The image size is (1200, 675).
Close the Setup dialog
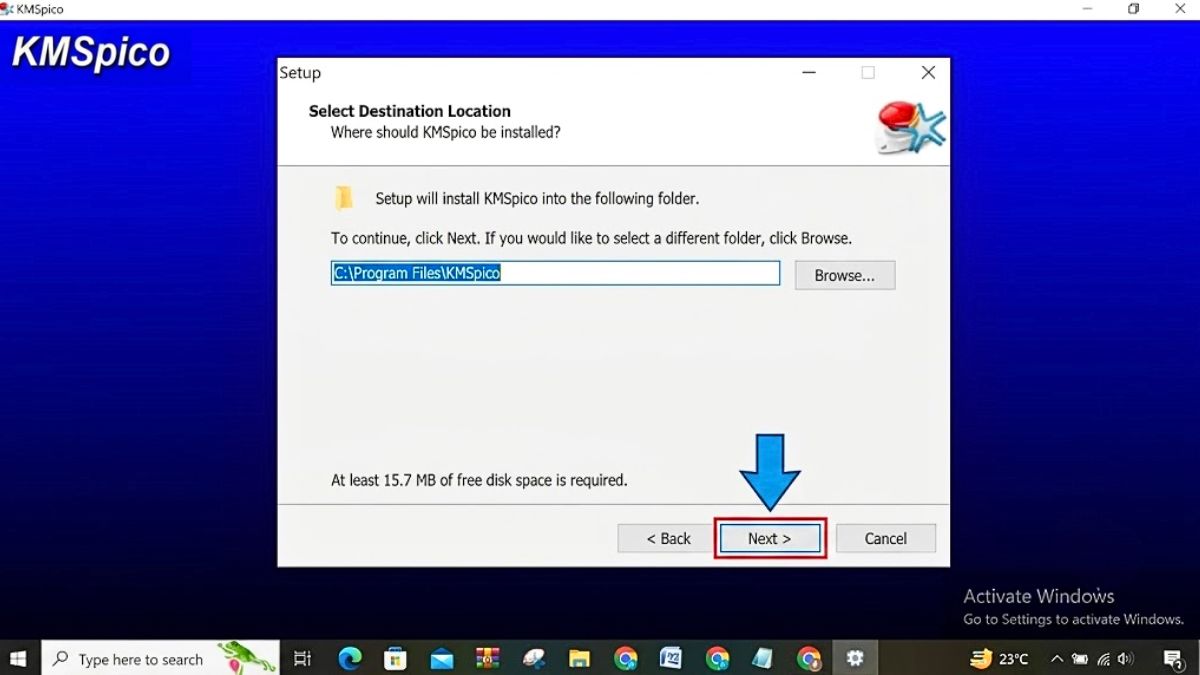point(928,73)
